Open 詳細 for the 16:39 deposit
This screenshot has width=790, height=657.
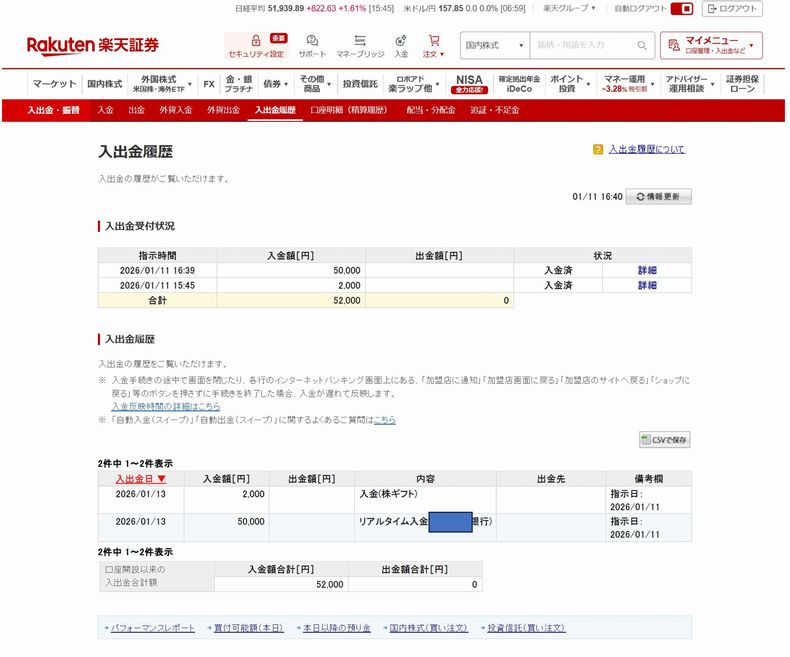click(x=647, y=270)
